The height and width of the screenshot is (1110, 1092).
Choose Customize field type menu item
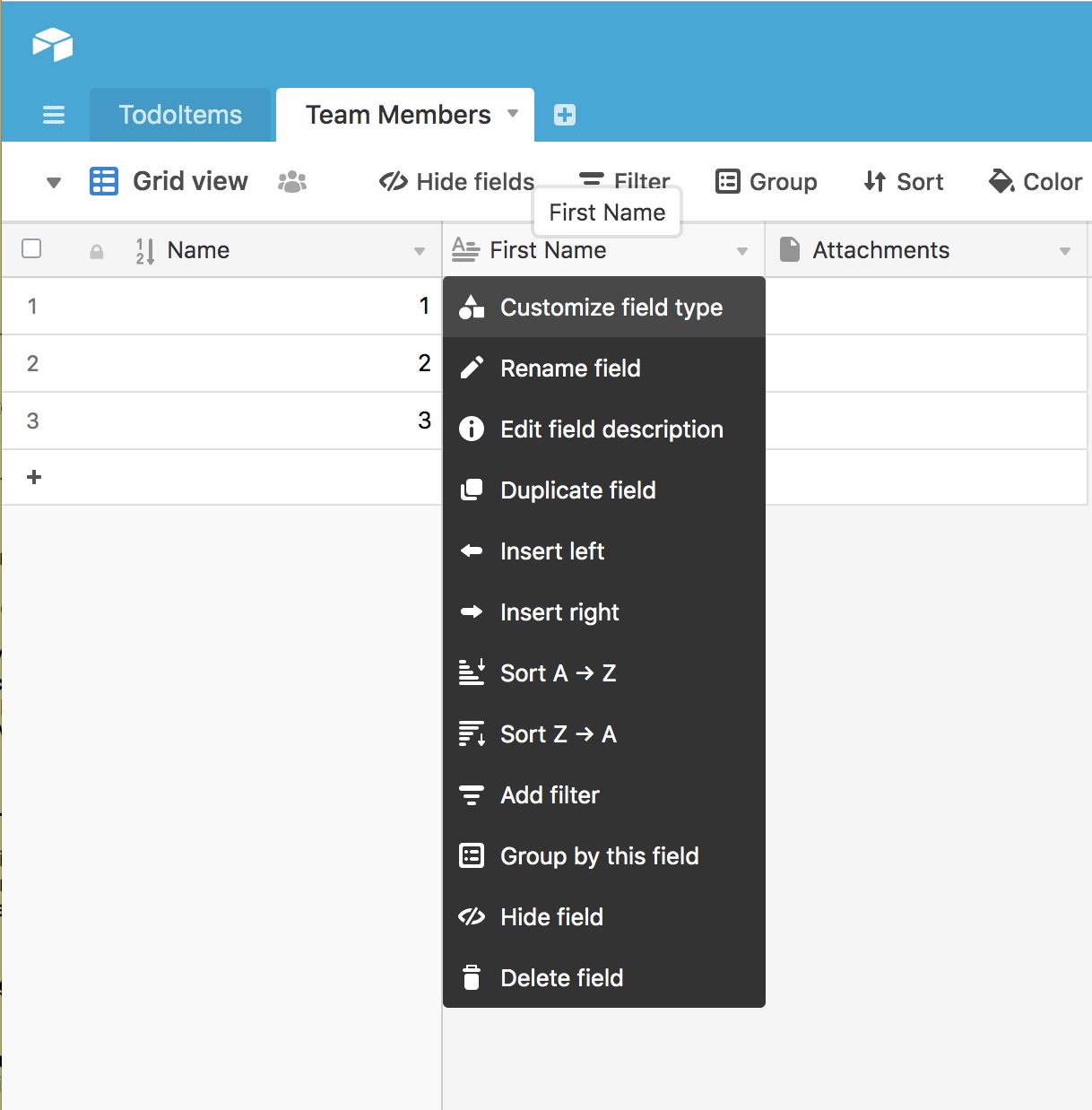pos(611,308)
